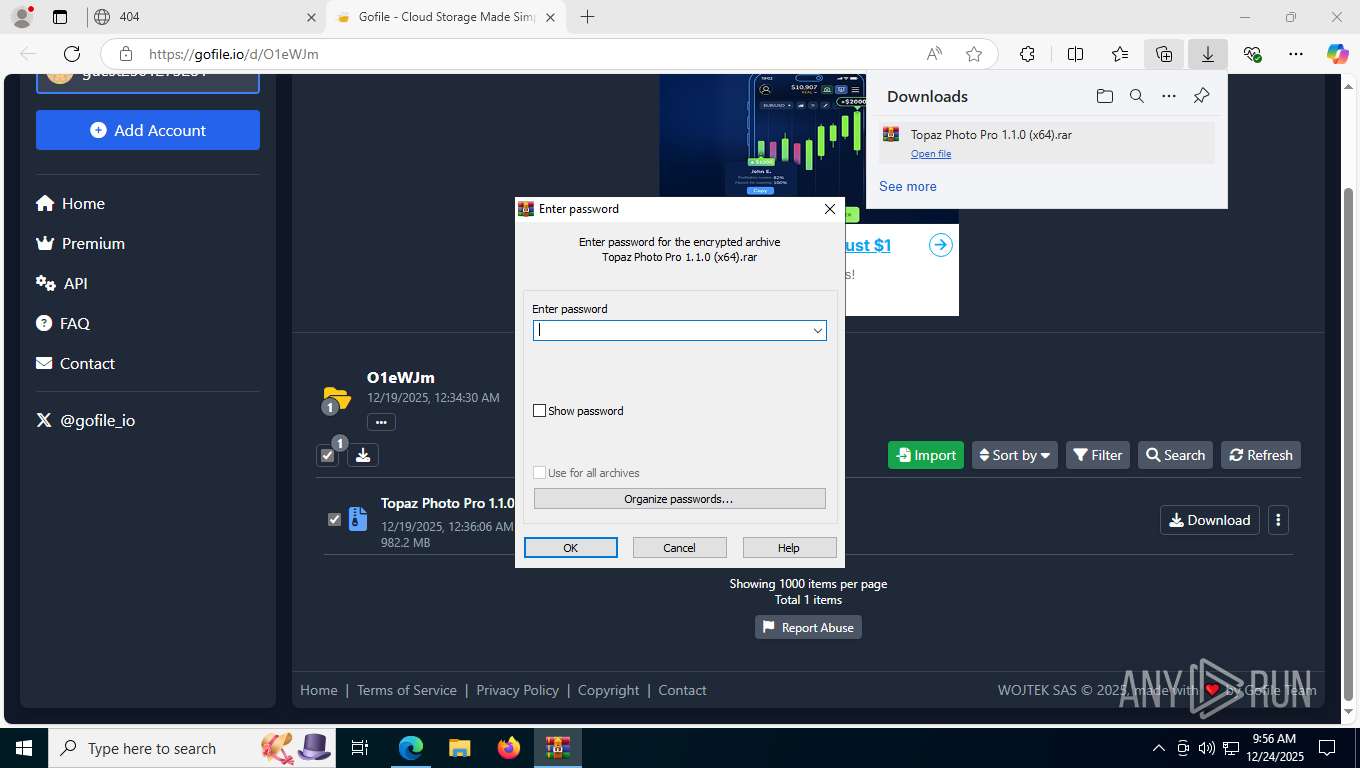Click the Filter button

click(x=1098, y=455)
